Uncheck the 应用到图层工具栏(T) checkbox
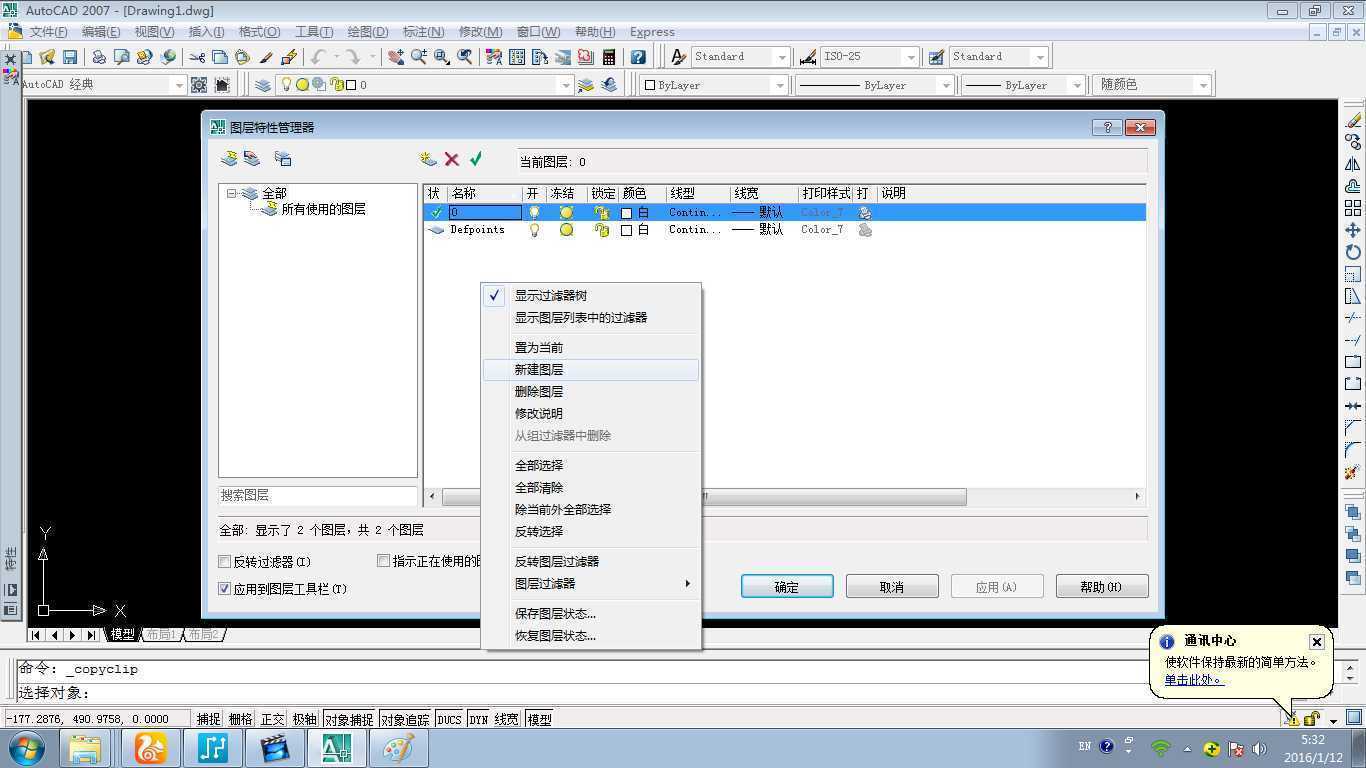This screenshot has height=768, width=1366. (225, 589)
